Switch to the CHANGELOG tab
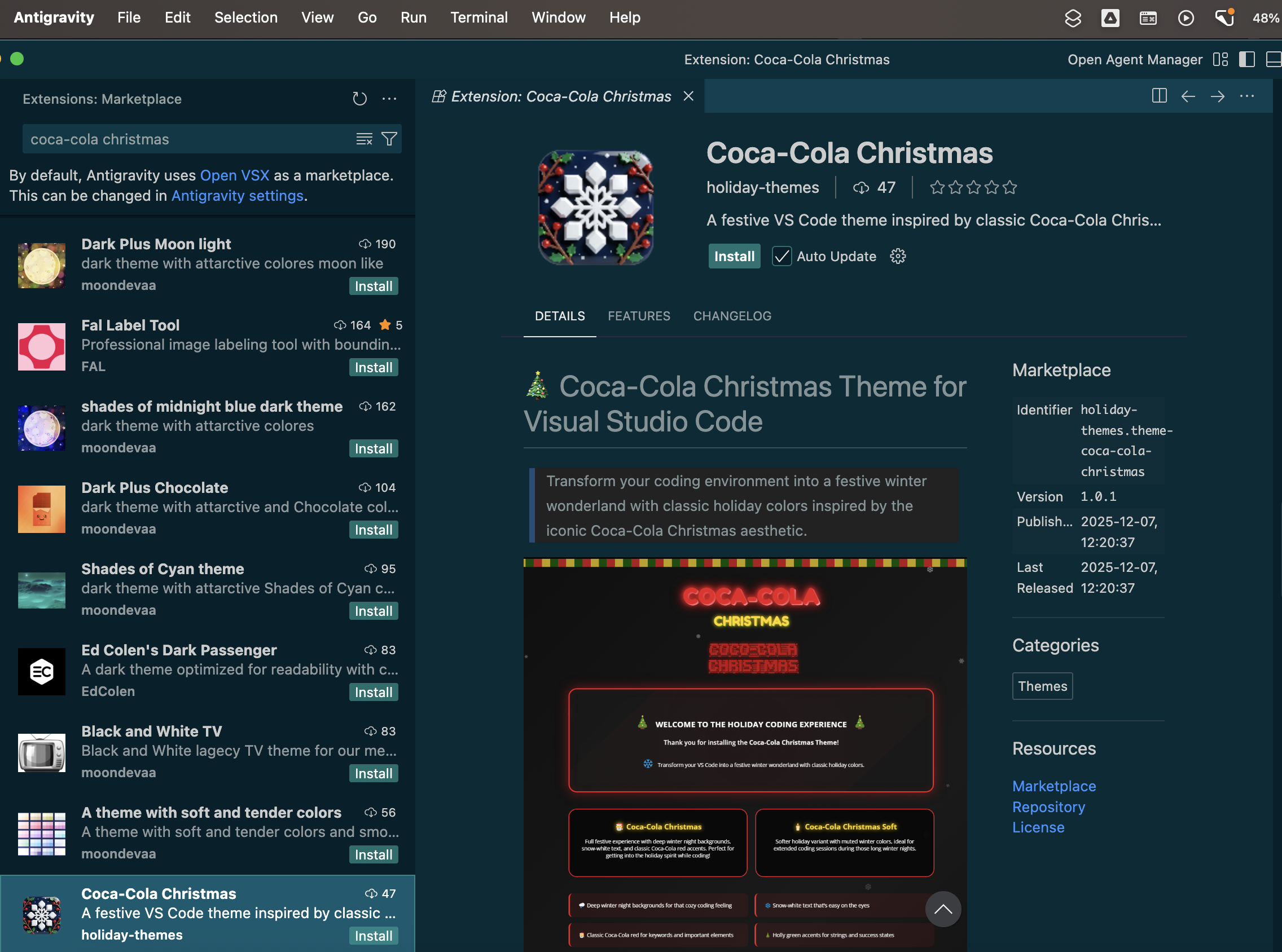 click(732, 316)
